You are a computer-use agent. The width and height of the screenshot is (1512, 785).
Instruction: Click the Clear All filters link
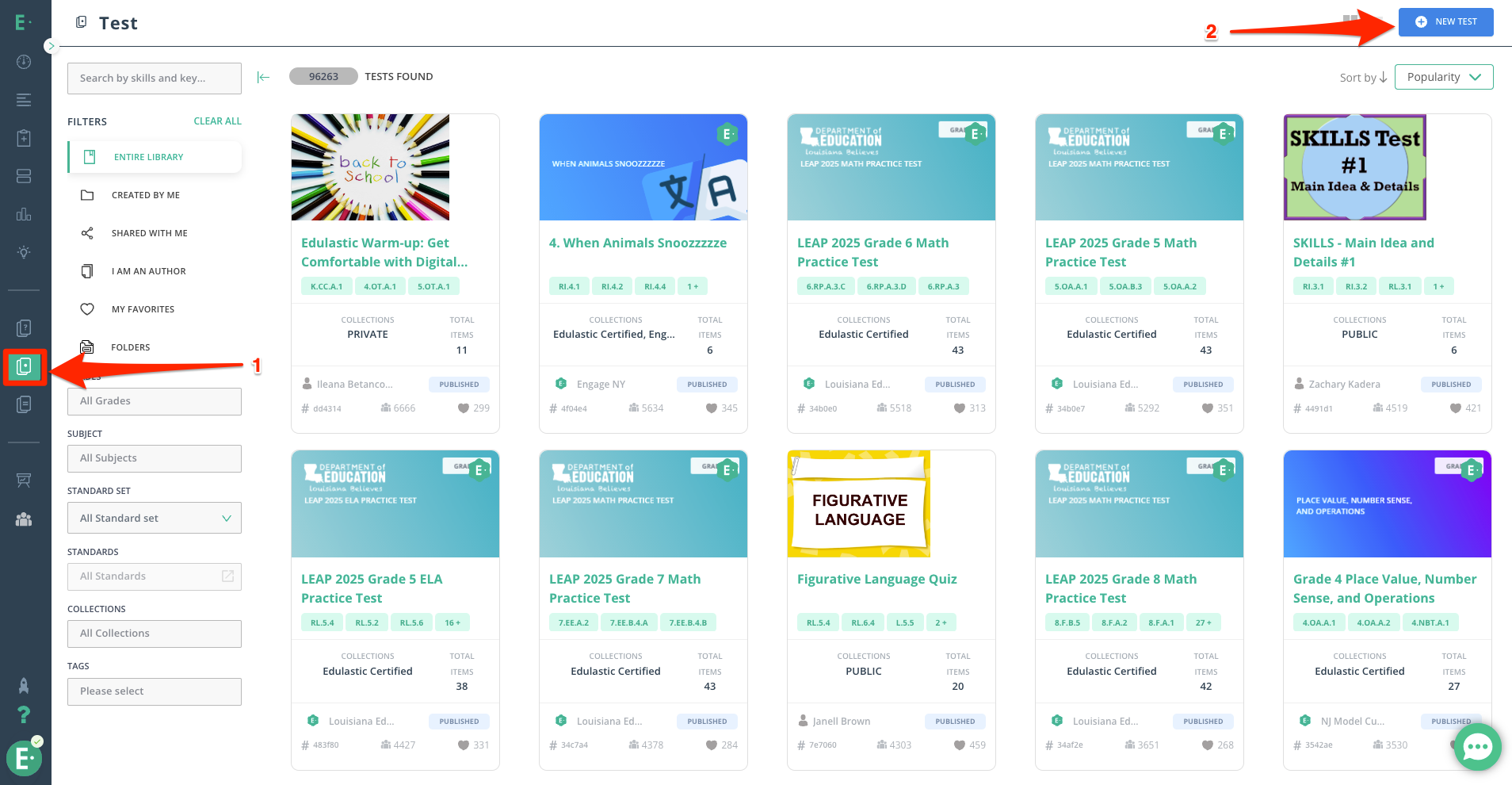click(217, 121)
